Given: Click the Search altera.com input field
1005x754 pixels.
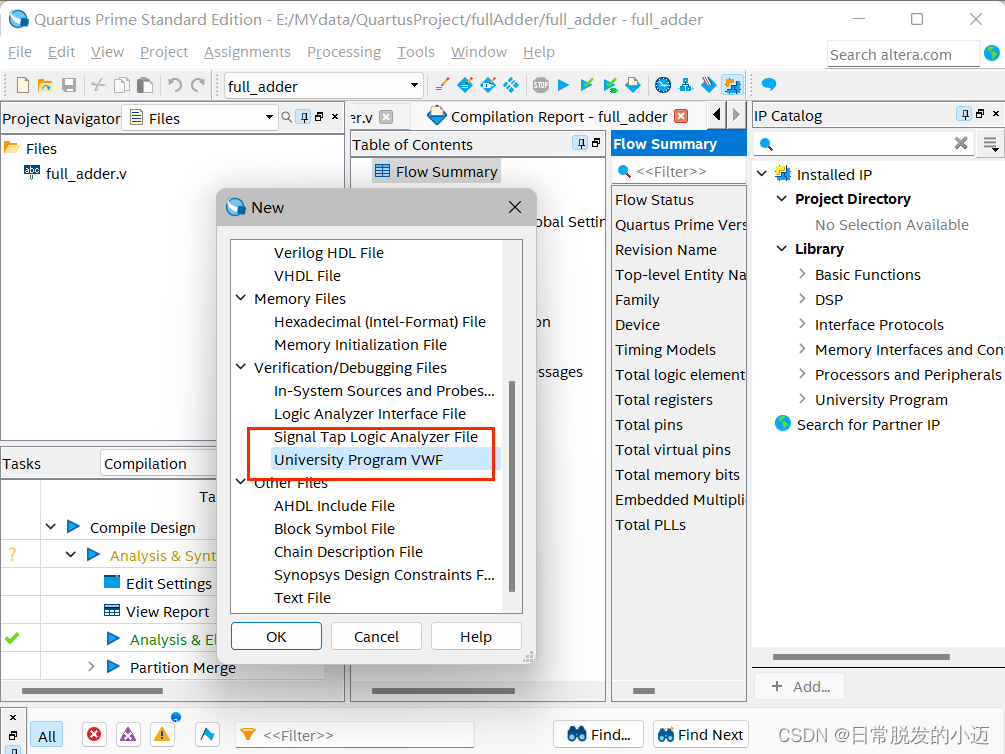Looking at the screenshot, I should pos(902,54).
